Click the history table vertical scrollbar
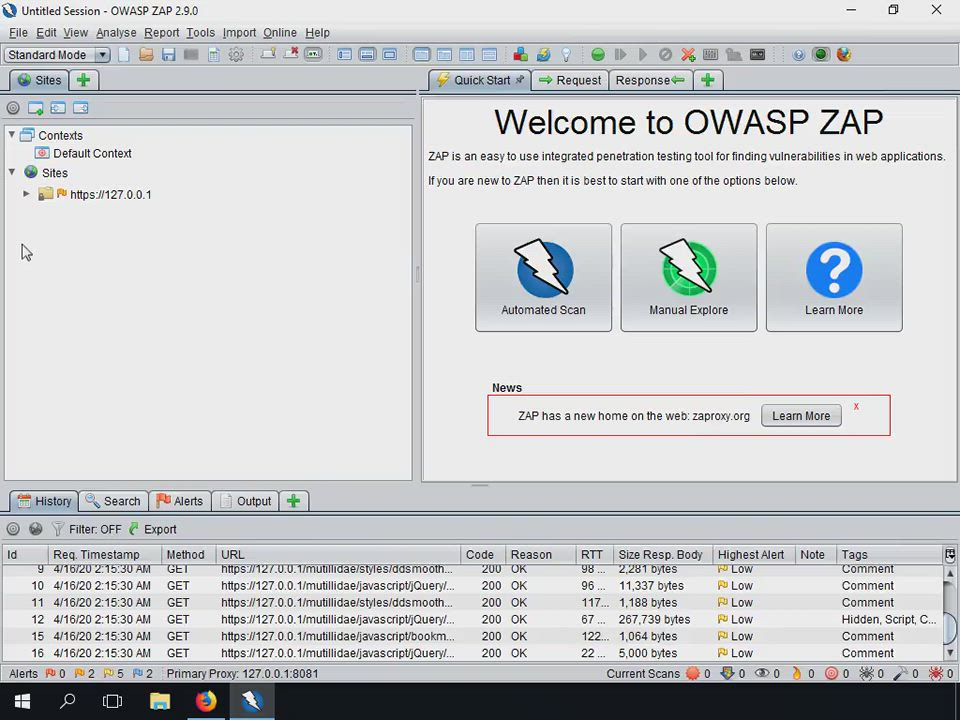This screenshot has width=960, height=720. 950,613
